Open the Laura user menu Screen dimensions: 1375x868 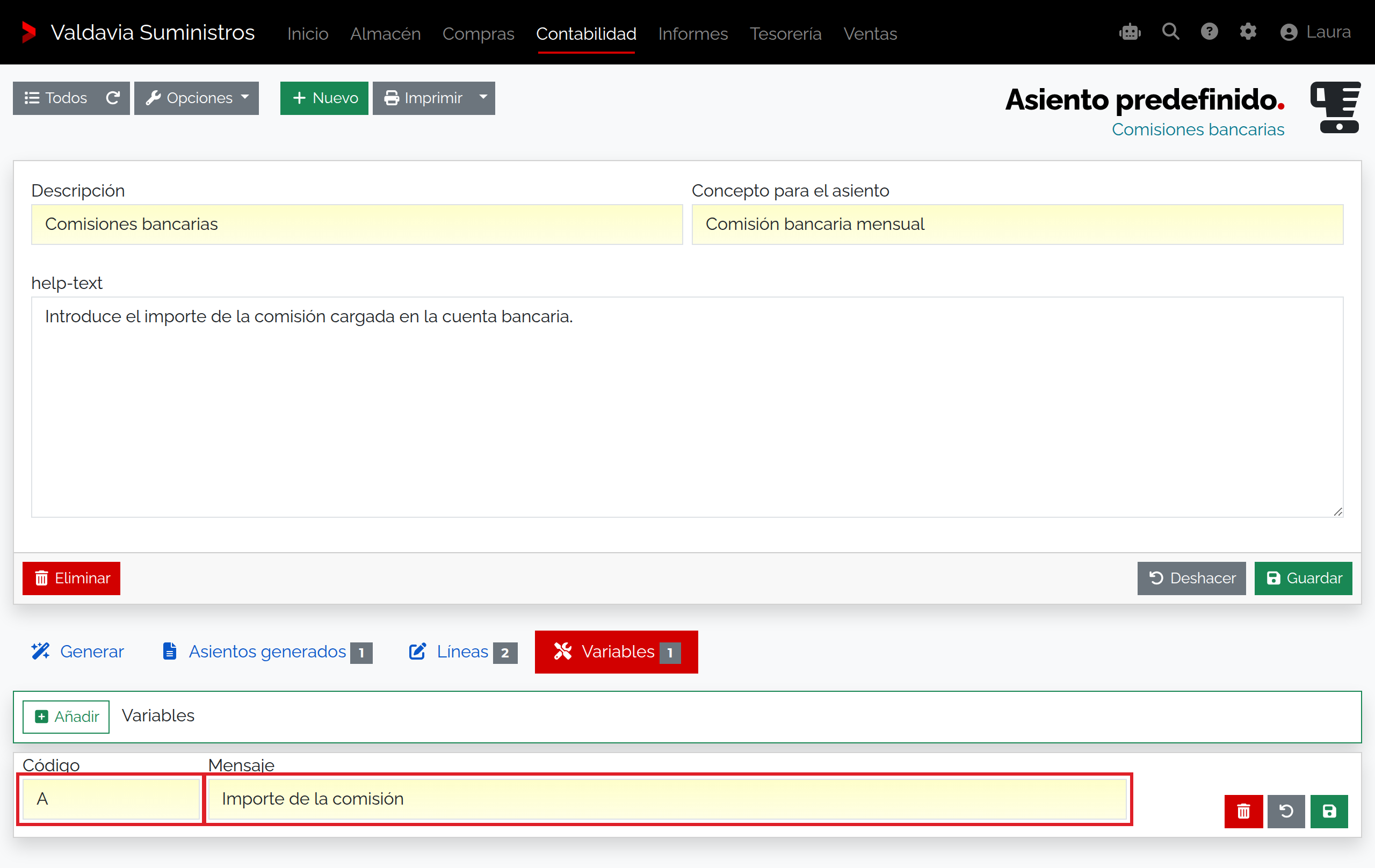click(1315, 32)
